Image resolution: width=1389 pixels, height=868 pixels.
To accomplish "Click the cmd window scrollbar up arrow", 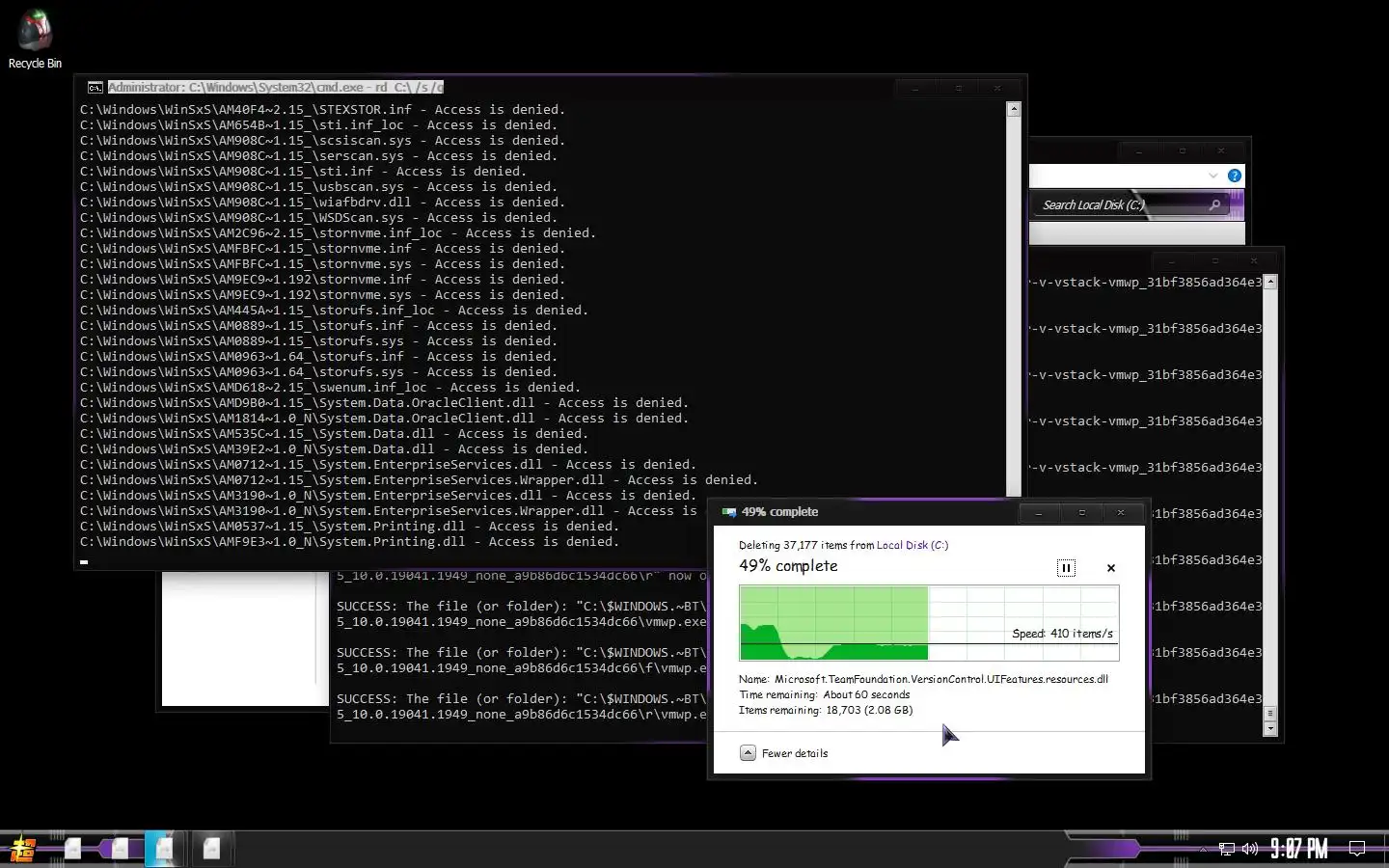I will (1014, 110).
